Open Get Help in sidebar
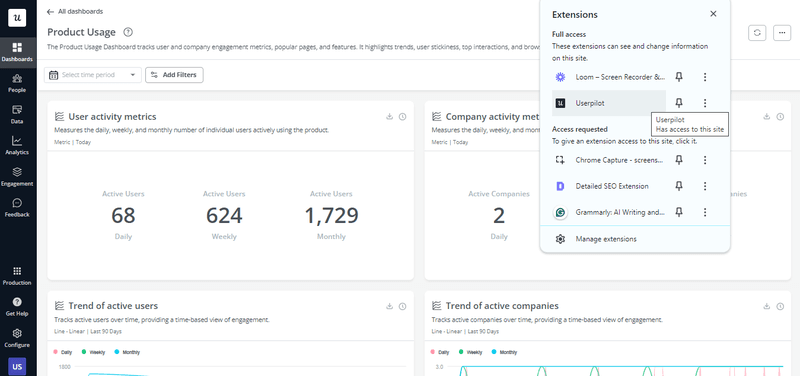 17,307
